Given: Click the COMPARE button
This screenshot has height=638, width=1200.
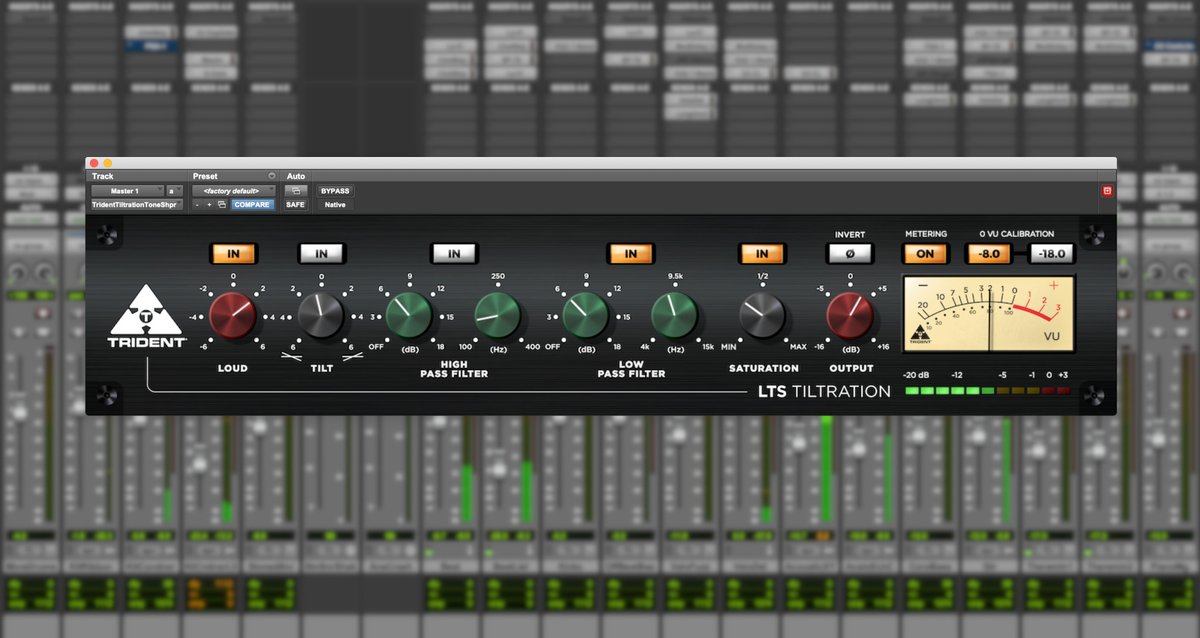Looking at the screenshot, I should pyautogui.click(x=252, y=205).
